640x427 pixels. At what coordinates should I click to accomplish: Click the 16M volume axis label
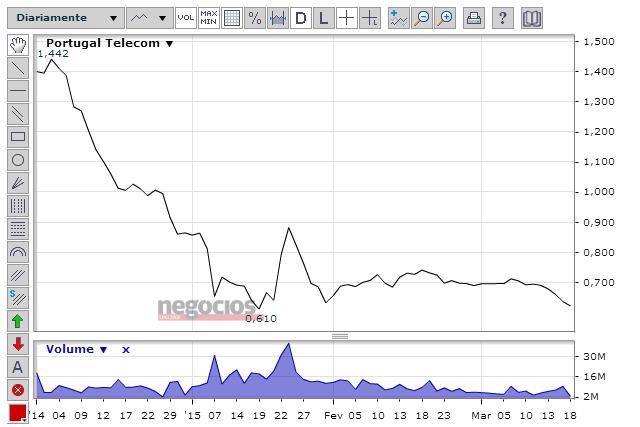(594, 376)
